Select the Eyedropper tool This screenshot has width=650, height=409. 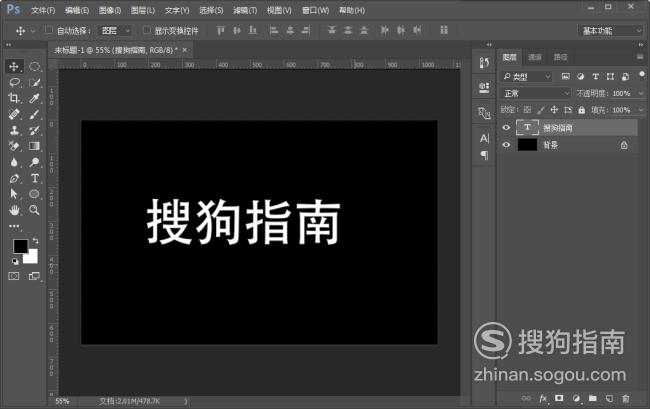click(34, 98)
